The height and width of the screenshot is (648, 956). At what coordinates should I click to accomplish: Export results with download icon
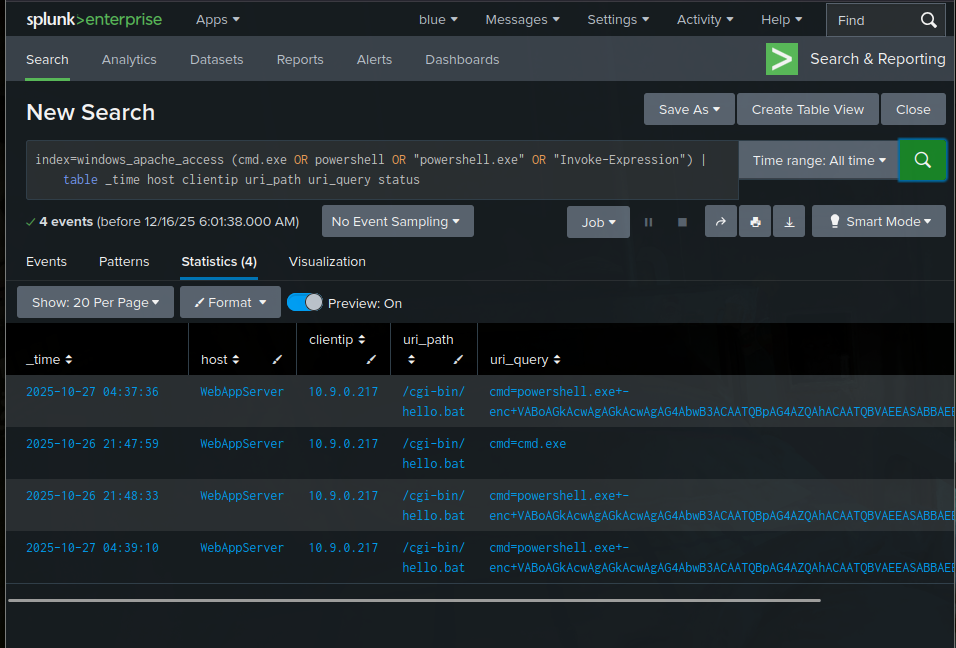(789, 222)
